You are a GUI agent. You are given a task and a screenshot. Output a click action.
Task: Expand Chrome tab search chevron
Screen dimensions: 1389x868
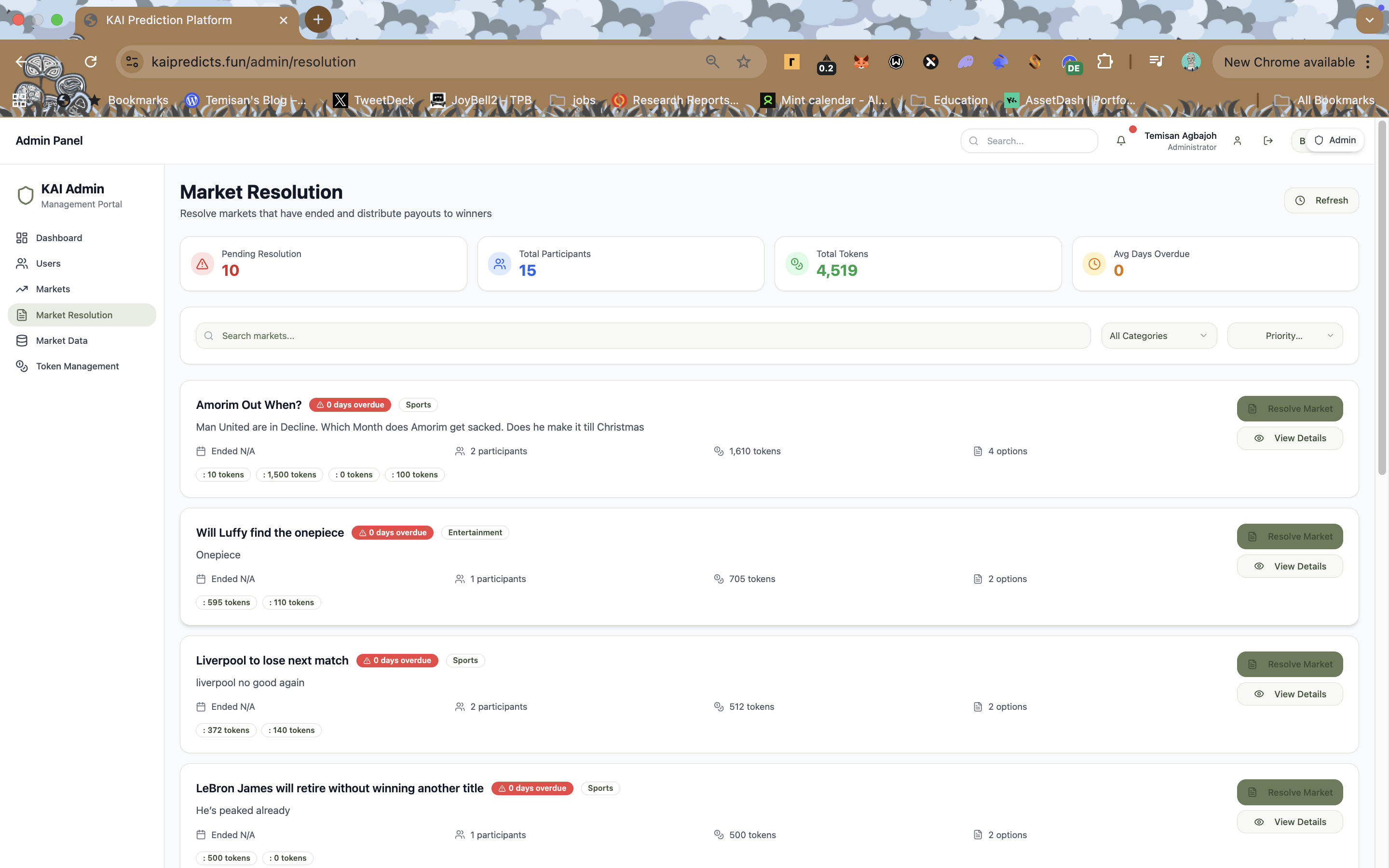[x=1370, y=20]
